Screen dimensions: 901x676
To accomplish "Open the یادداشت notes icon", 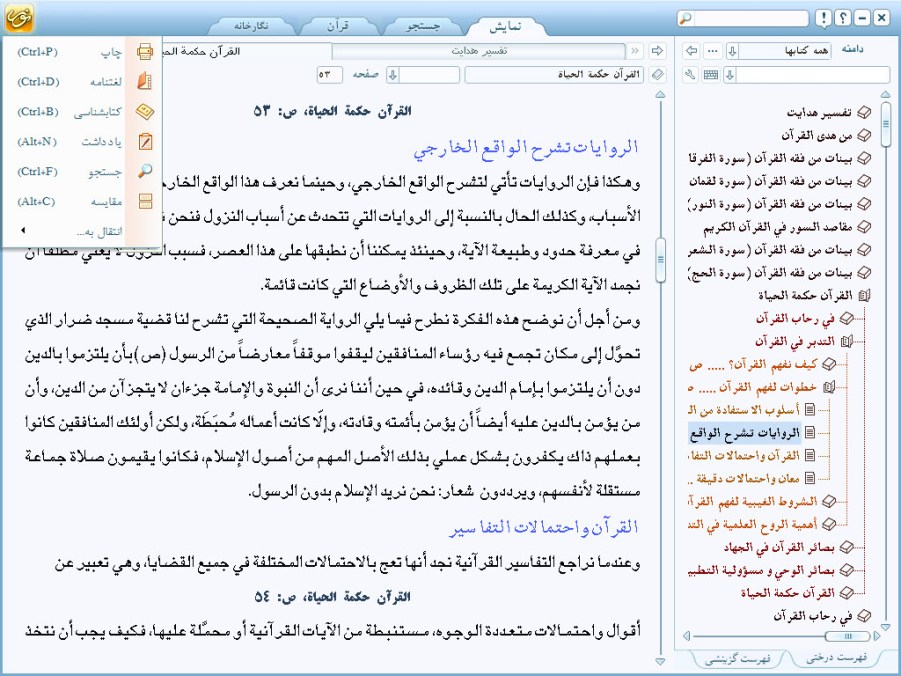I will [145, 141].
